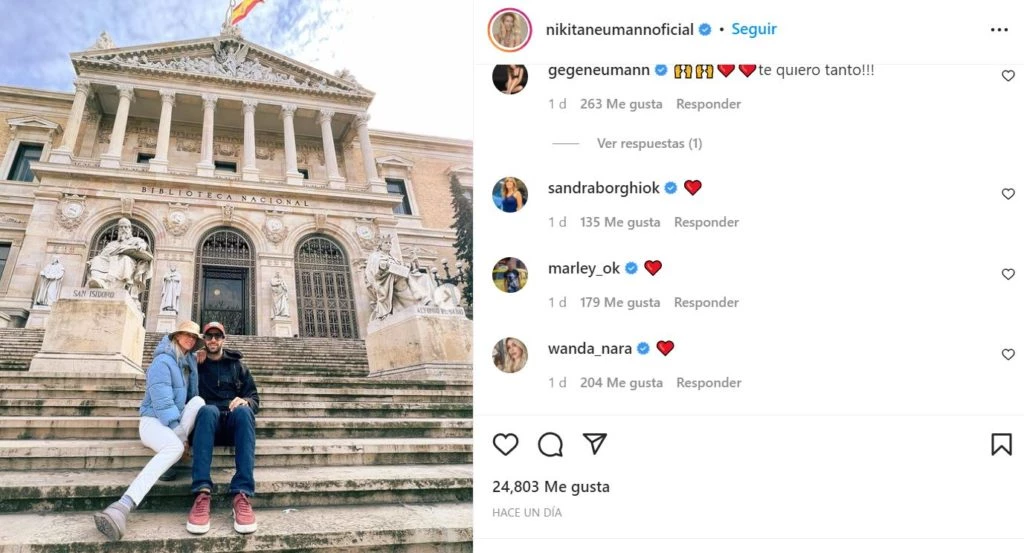Like the post with the heart icon

pos(505,445)
